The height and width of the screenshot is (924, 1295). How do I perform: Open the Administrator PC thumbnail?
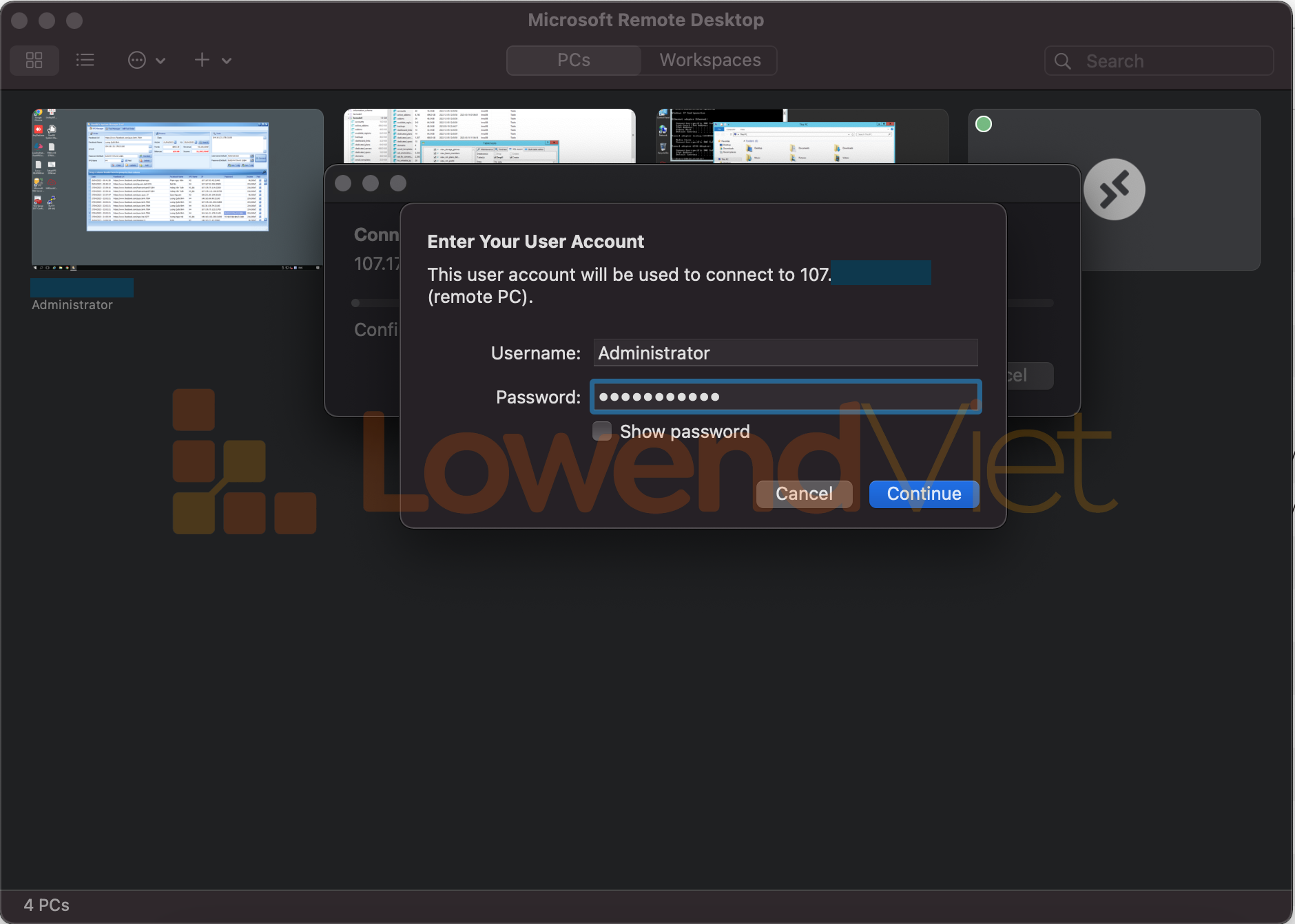(x=177, y=188)
